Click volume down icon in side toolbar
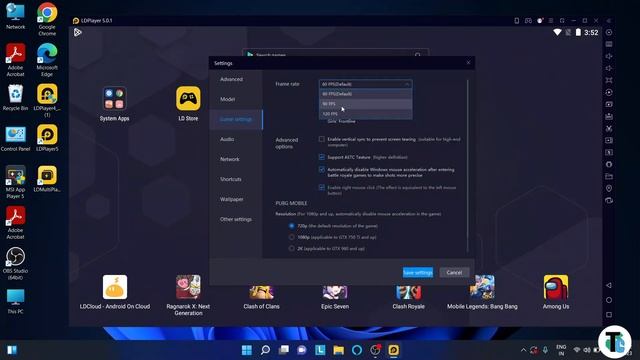This screenshot has width=640, height=360. pos(609,68)
